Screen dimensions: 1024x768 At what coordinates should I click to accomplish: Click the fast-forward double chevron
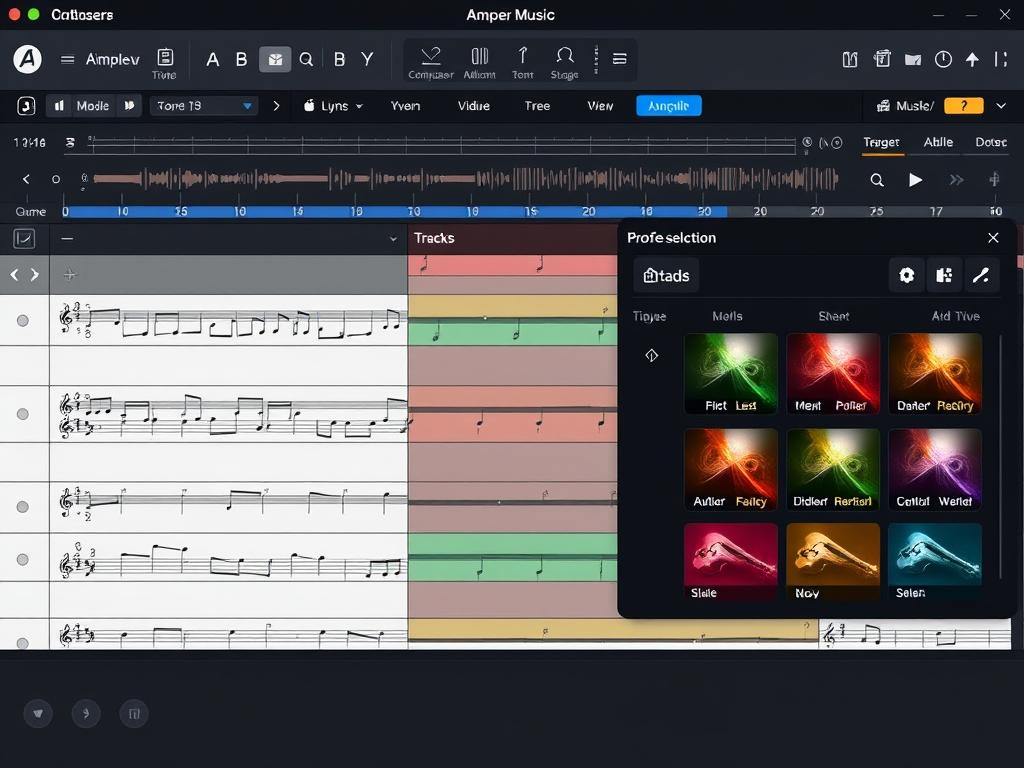(956, 180)
